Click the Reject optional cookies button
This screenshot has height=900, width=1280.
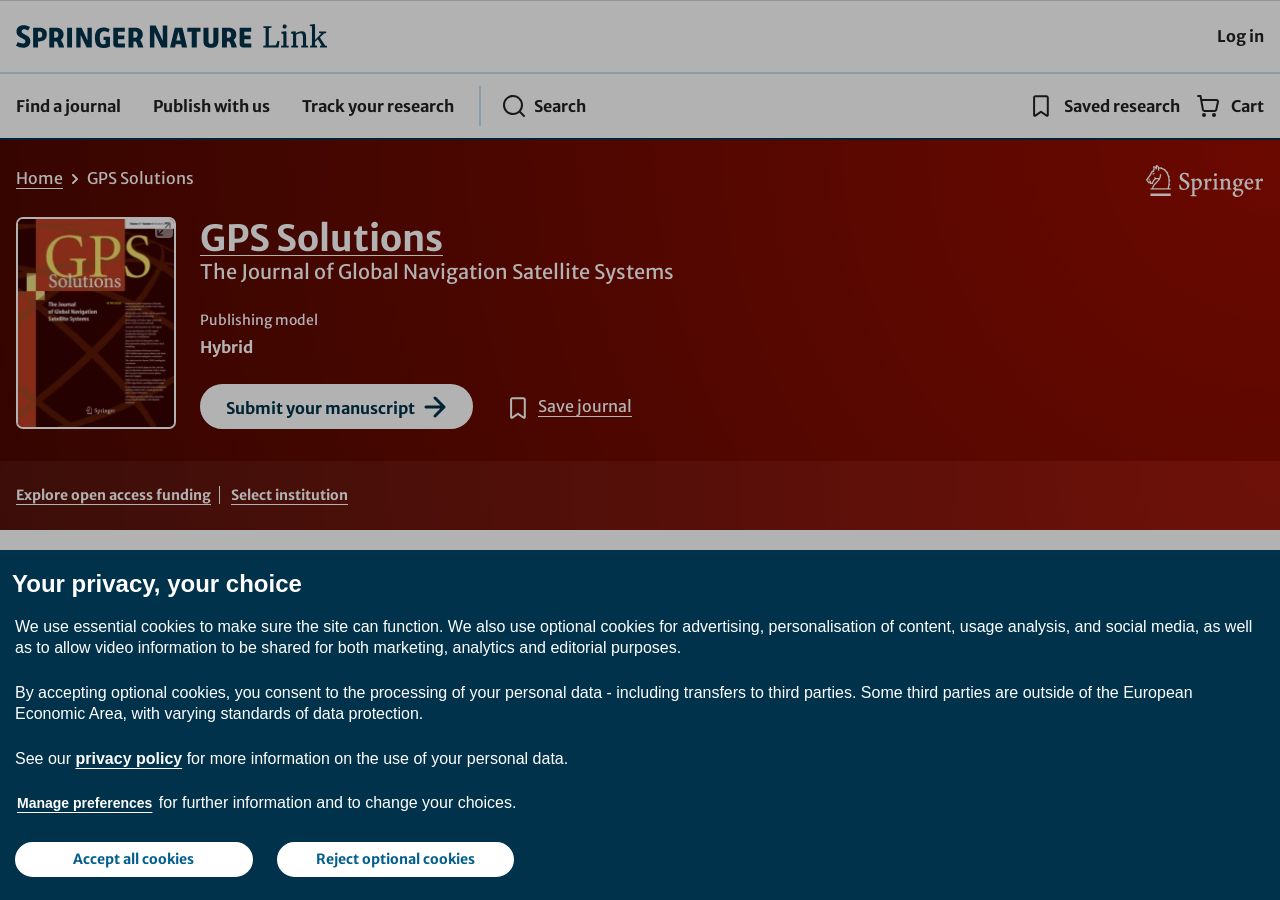click(x=395, y=859)
